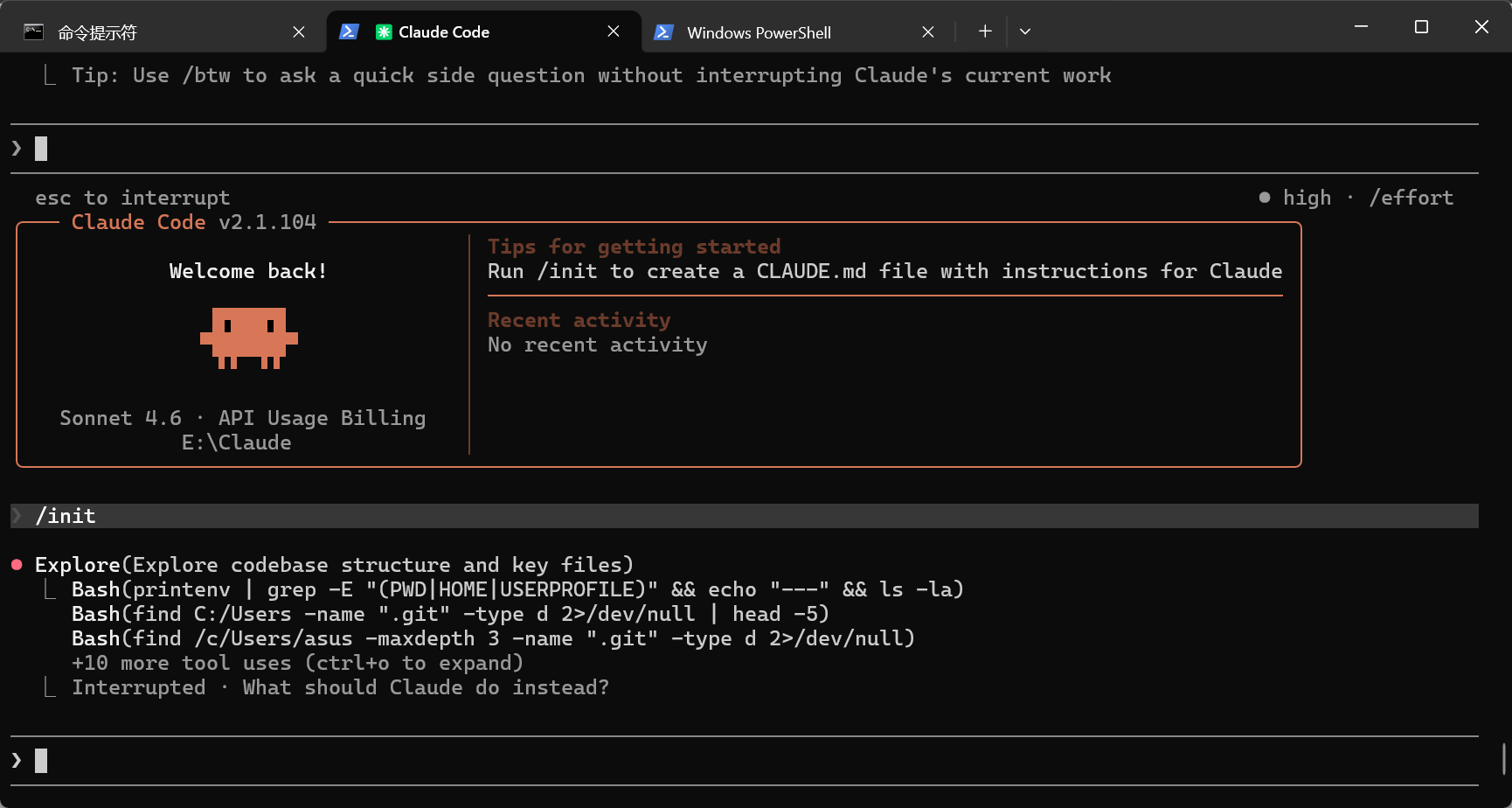
Task: Open a new tab with plus icon
Action: point(985,31)
